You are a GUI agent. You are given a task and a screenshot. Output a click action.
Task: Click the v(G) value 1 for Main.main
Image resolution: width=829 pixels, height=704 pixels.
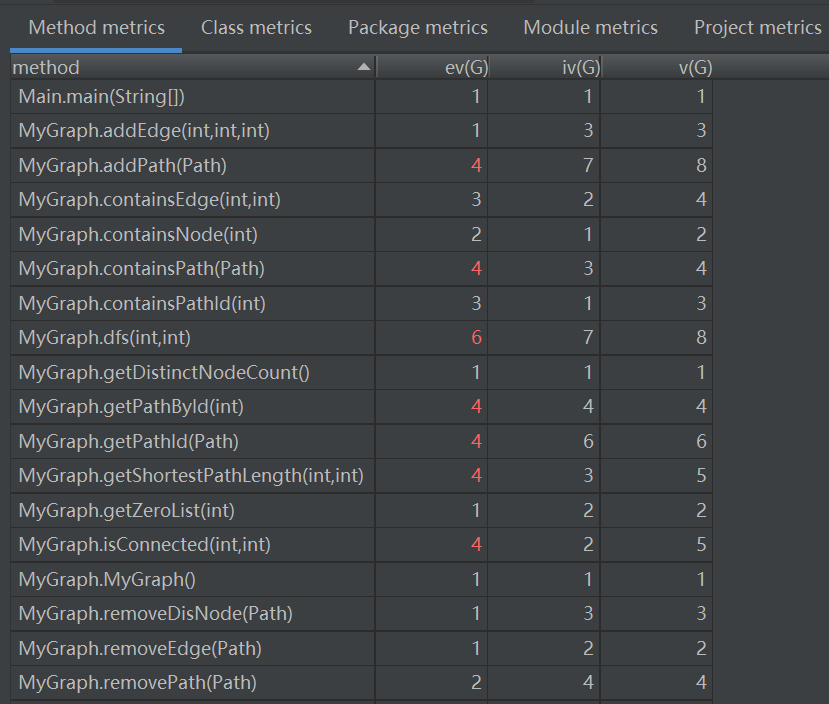[x=701, y=96]
